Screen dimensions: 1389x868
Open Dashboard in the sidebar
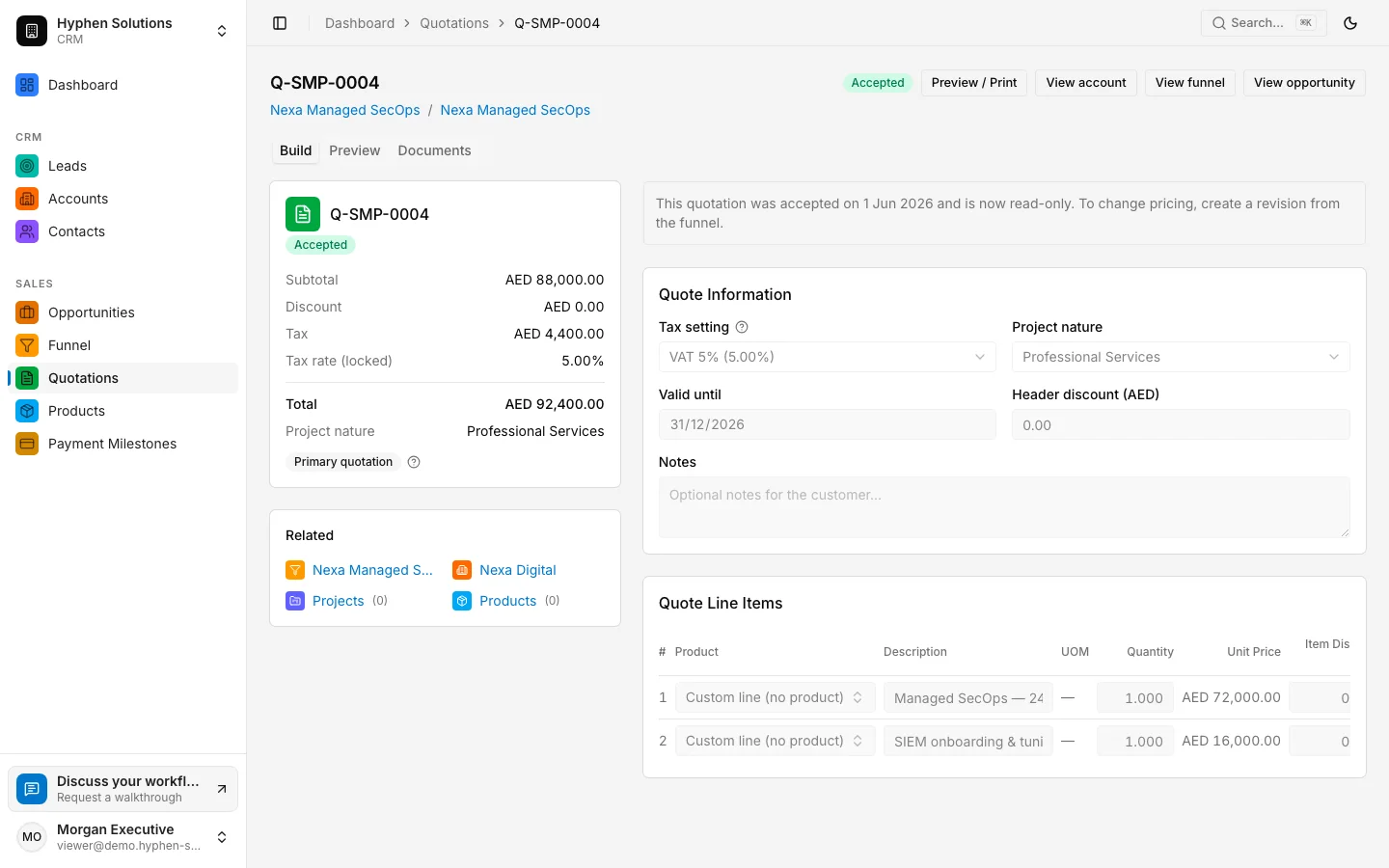pos(123,85)
